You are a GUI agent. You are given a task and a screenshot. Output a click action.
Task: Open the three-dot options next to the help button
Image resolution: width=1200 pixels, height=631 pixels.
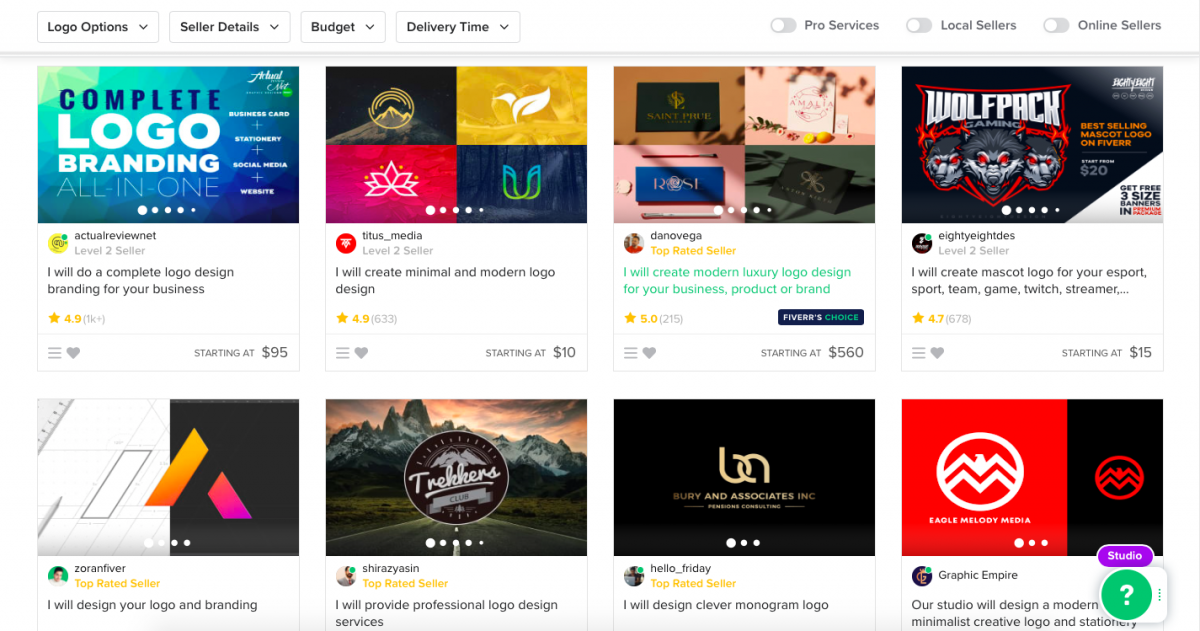click(x=1159, y=594)
